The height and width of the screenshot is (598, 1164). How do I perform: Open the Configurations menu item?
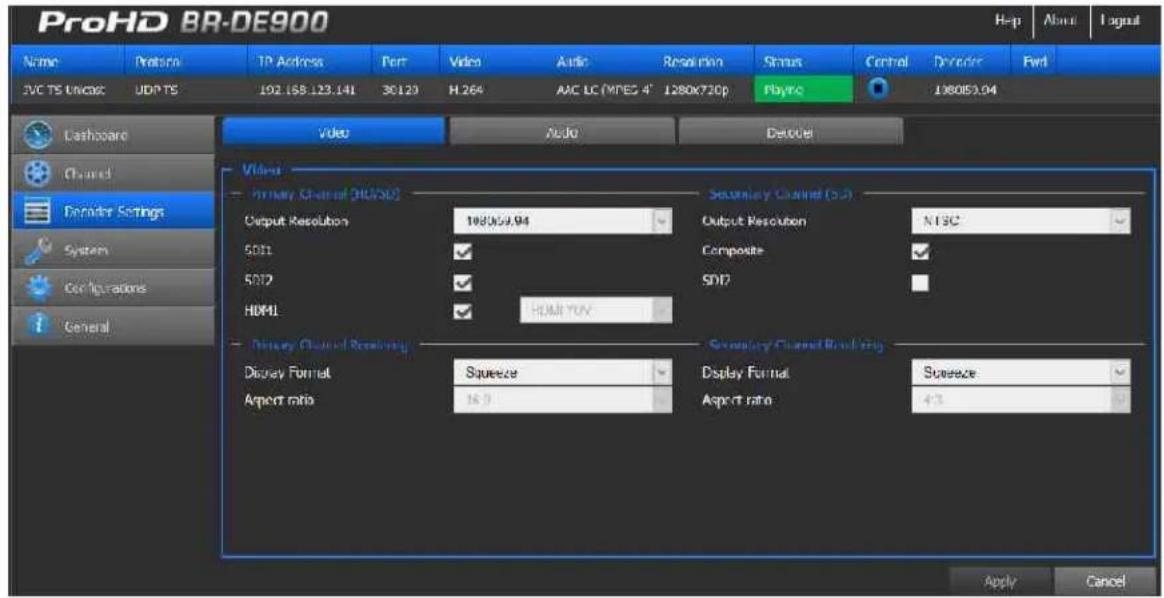tap(113, 288)
